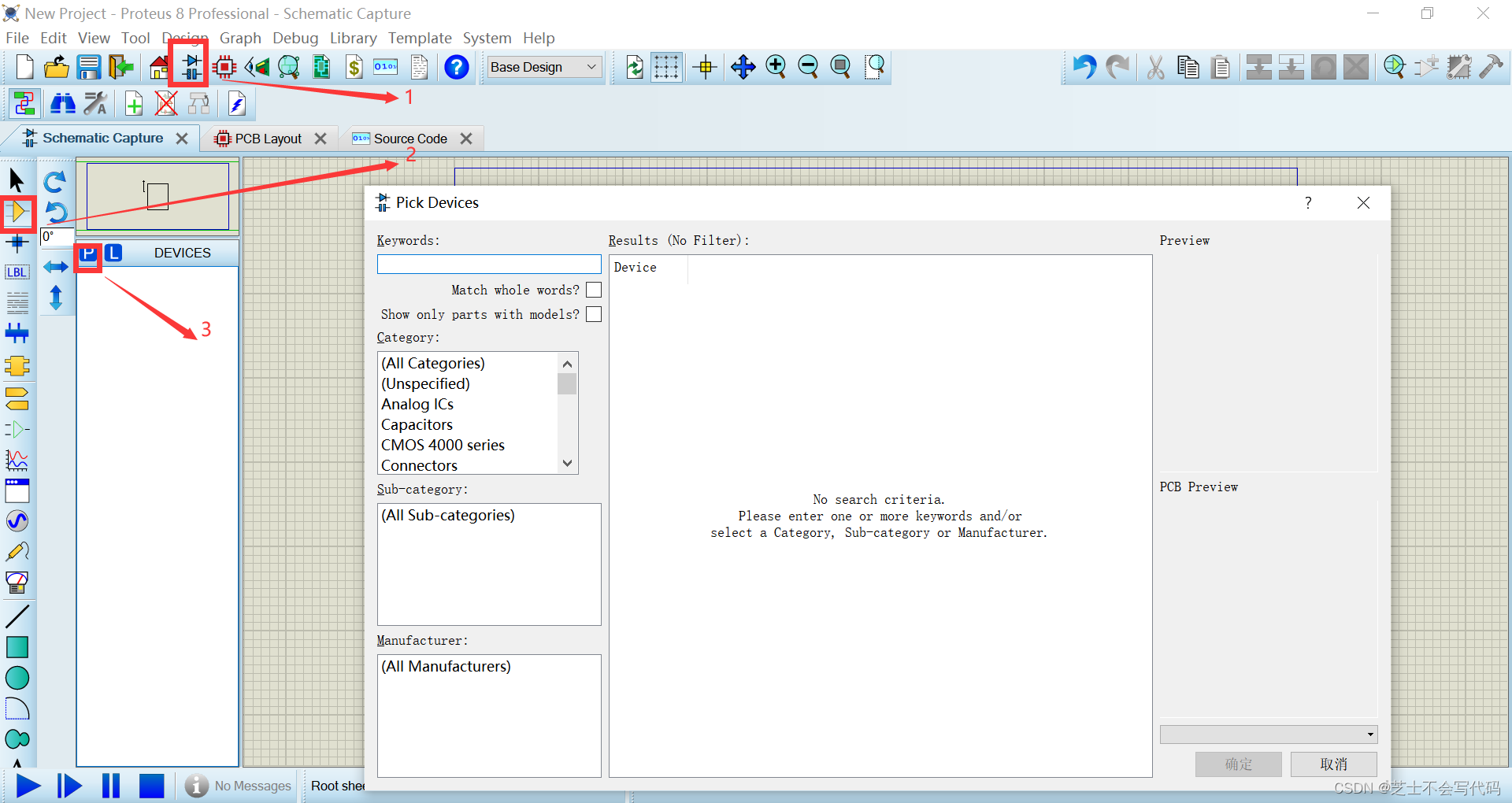
Task: Click the Zoom Out magnifier icon
Action: click(808, 67)
